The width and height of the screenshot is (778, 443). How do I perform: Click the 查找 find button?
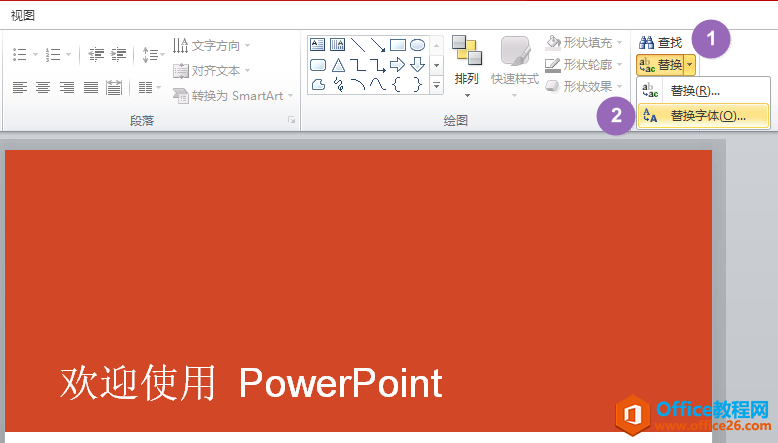660,43
